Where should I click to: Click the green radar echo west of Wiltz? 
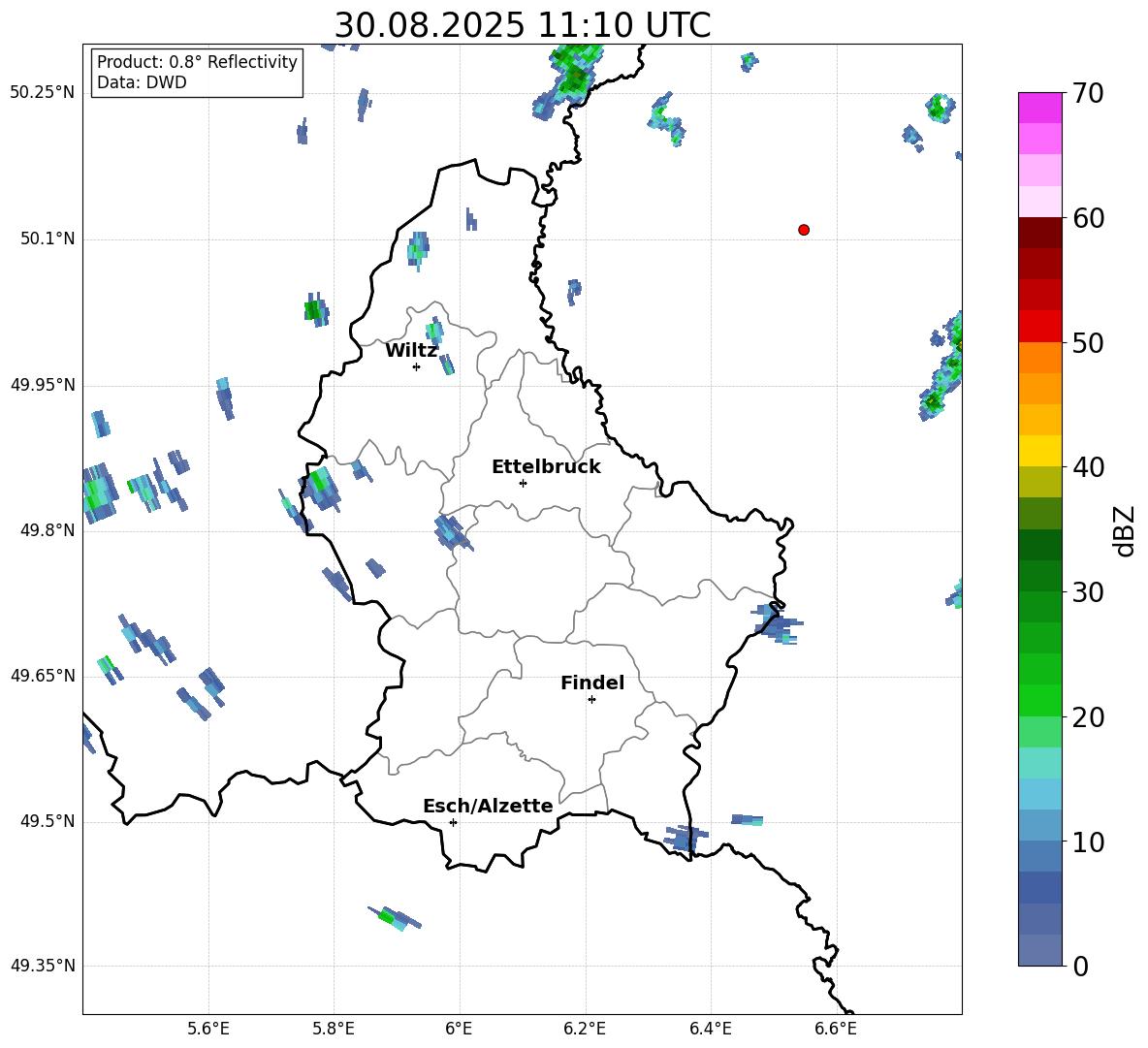[312, 310]
